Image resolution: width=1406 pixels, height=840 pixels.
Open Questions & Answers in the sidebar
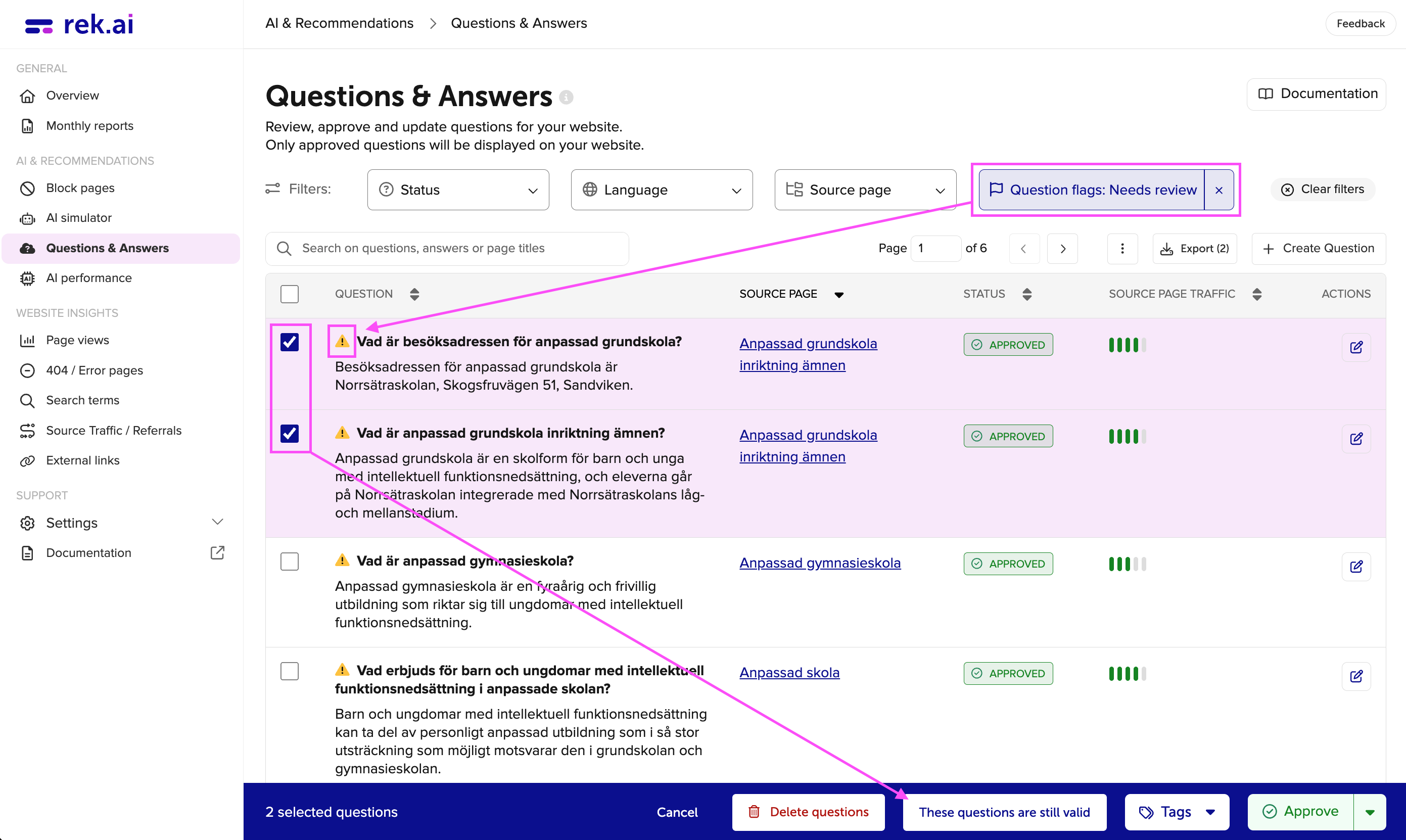coord(107,248)
